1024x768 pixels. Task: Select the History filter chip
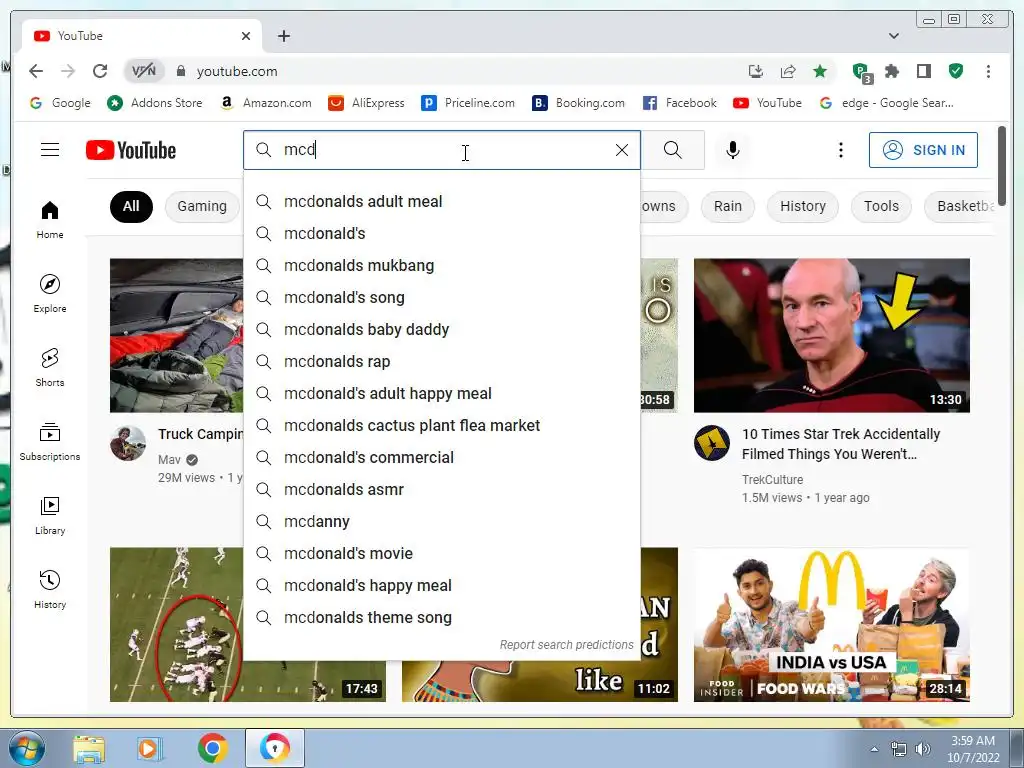click(x=803, y=206)
